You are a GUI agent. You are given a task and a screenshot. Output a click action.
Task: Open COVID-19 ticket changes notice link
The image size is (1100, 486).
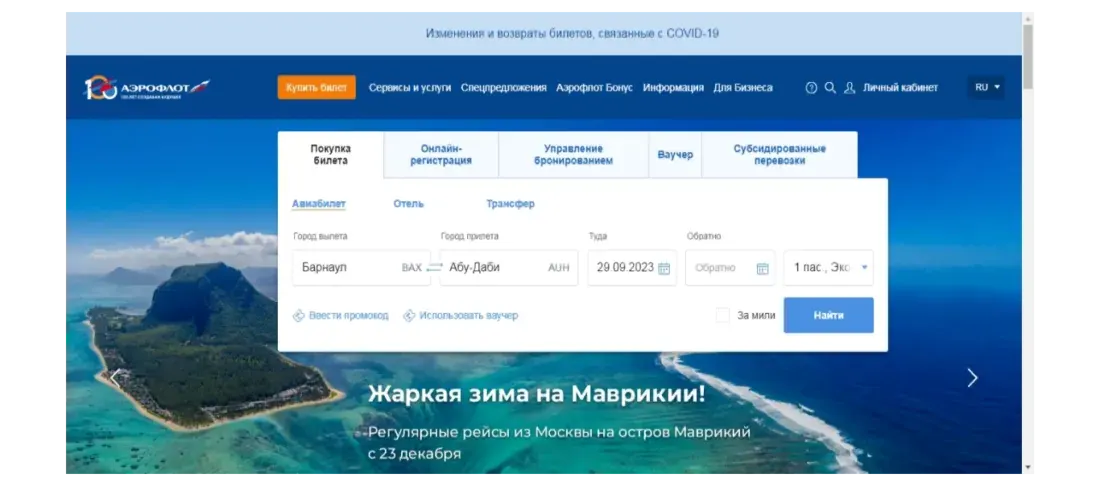[x=572, y=33]
